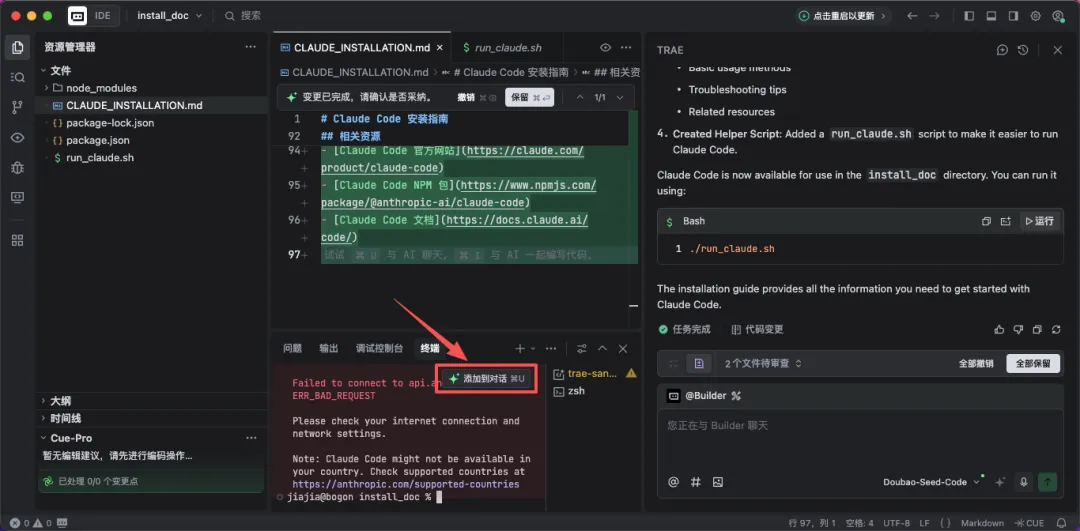Insert Bash snippet into terminal icon

coord(1006,221)
